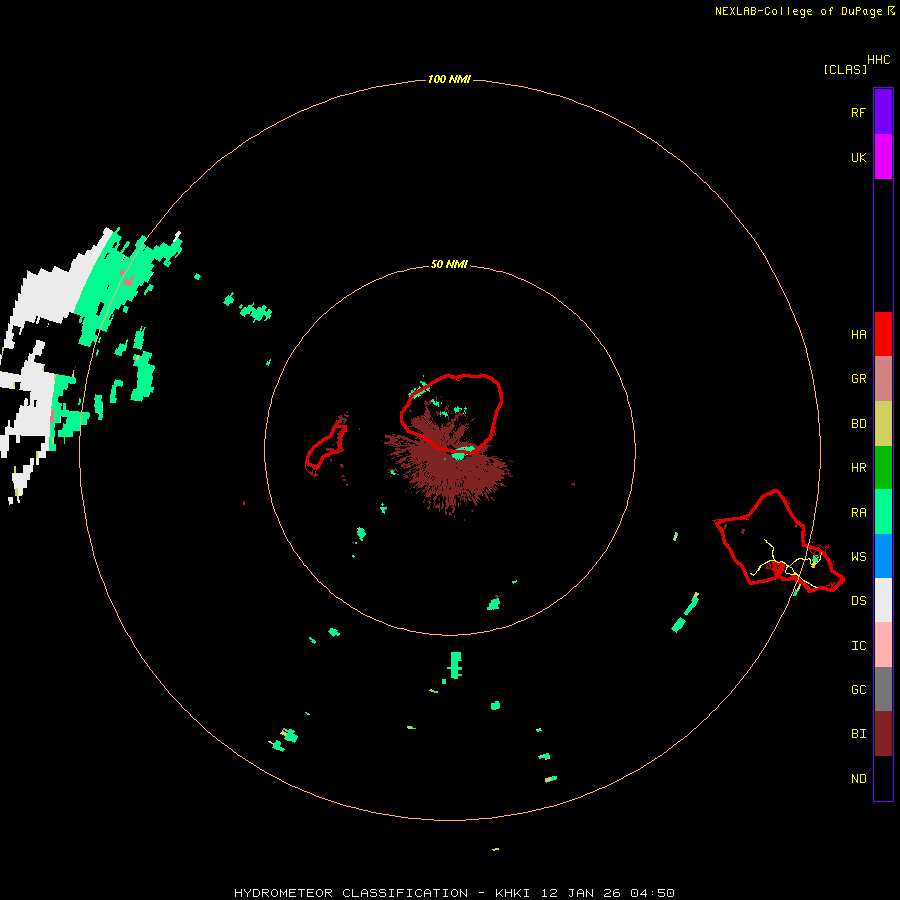This screenshot has width=900, height=900.
Task: Click the 'HHC' product code text
Action: [878, 60]
